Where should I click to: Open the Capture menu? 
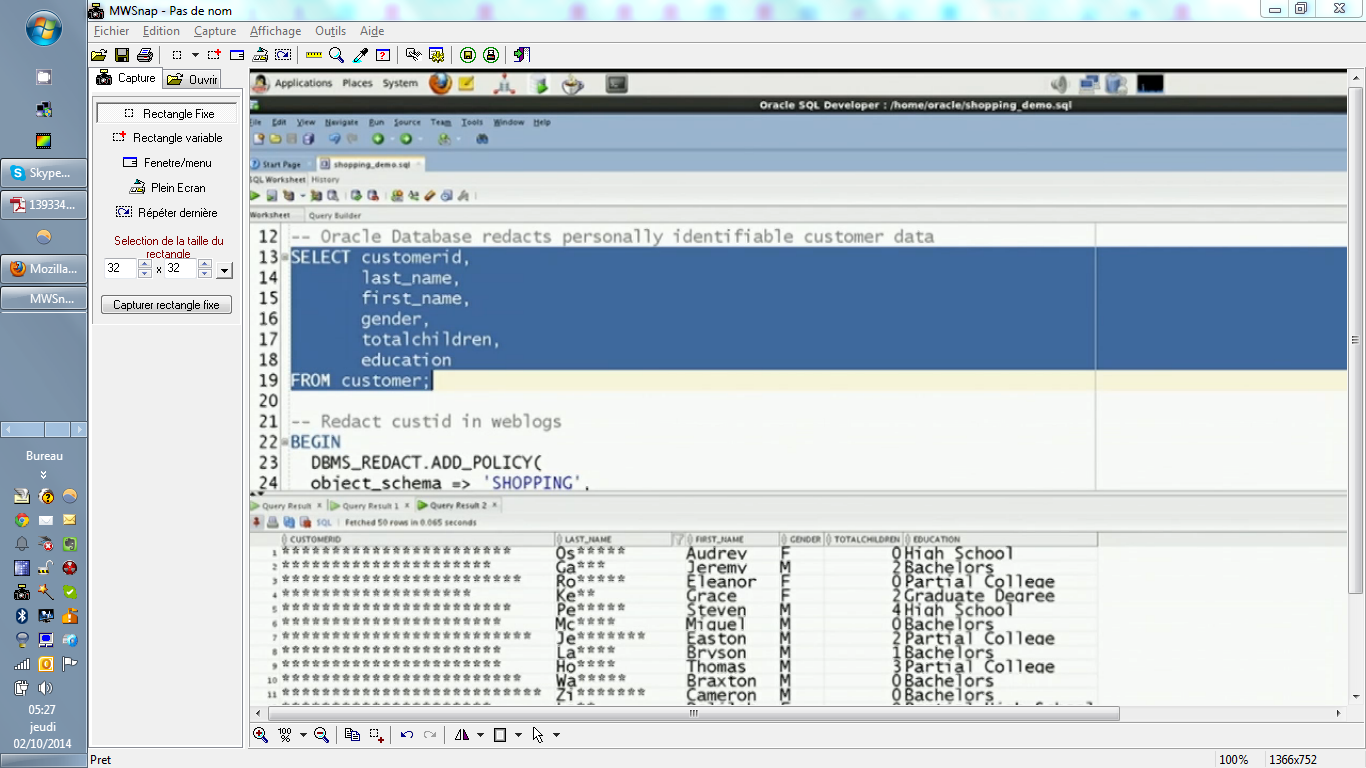point(215,31)
